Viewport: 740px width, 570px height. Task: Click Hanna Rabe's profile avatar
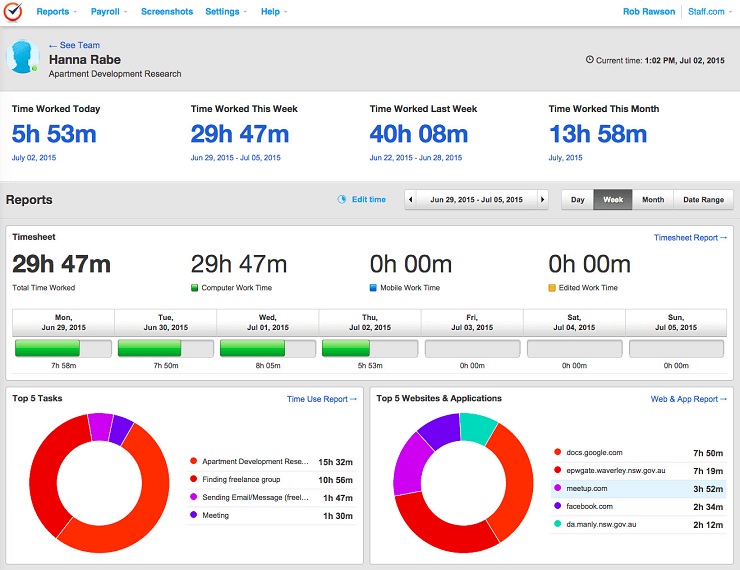23,57
